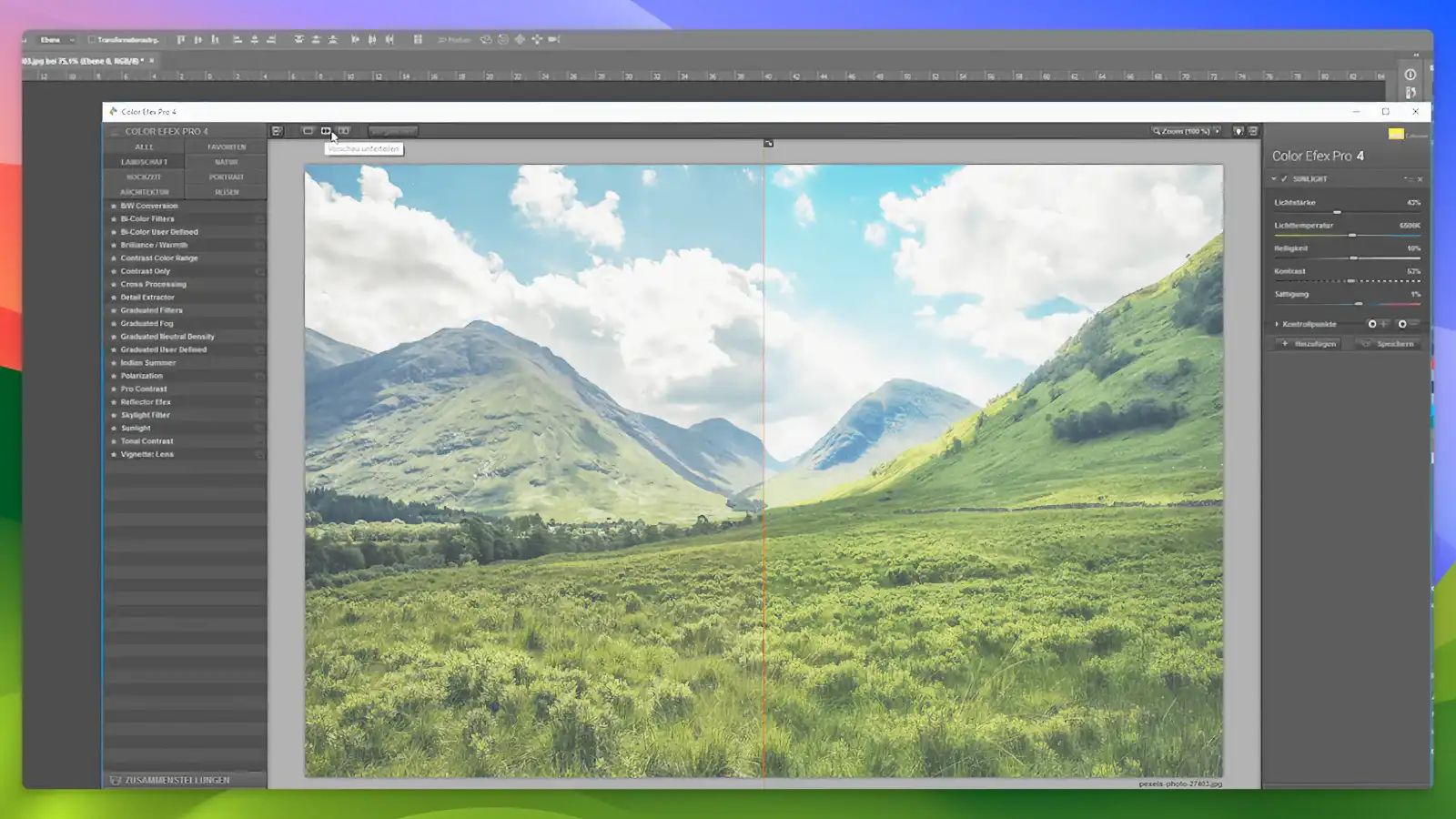Enable the Transformationsstrg. checkbox

click(x=92, y=40)
